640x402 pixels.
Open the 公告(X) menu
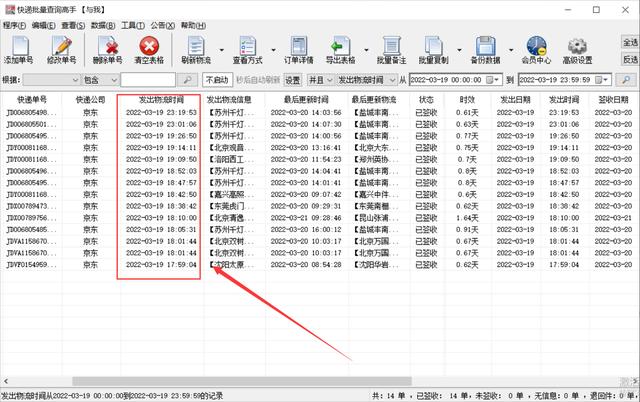click(162, 25)
